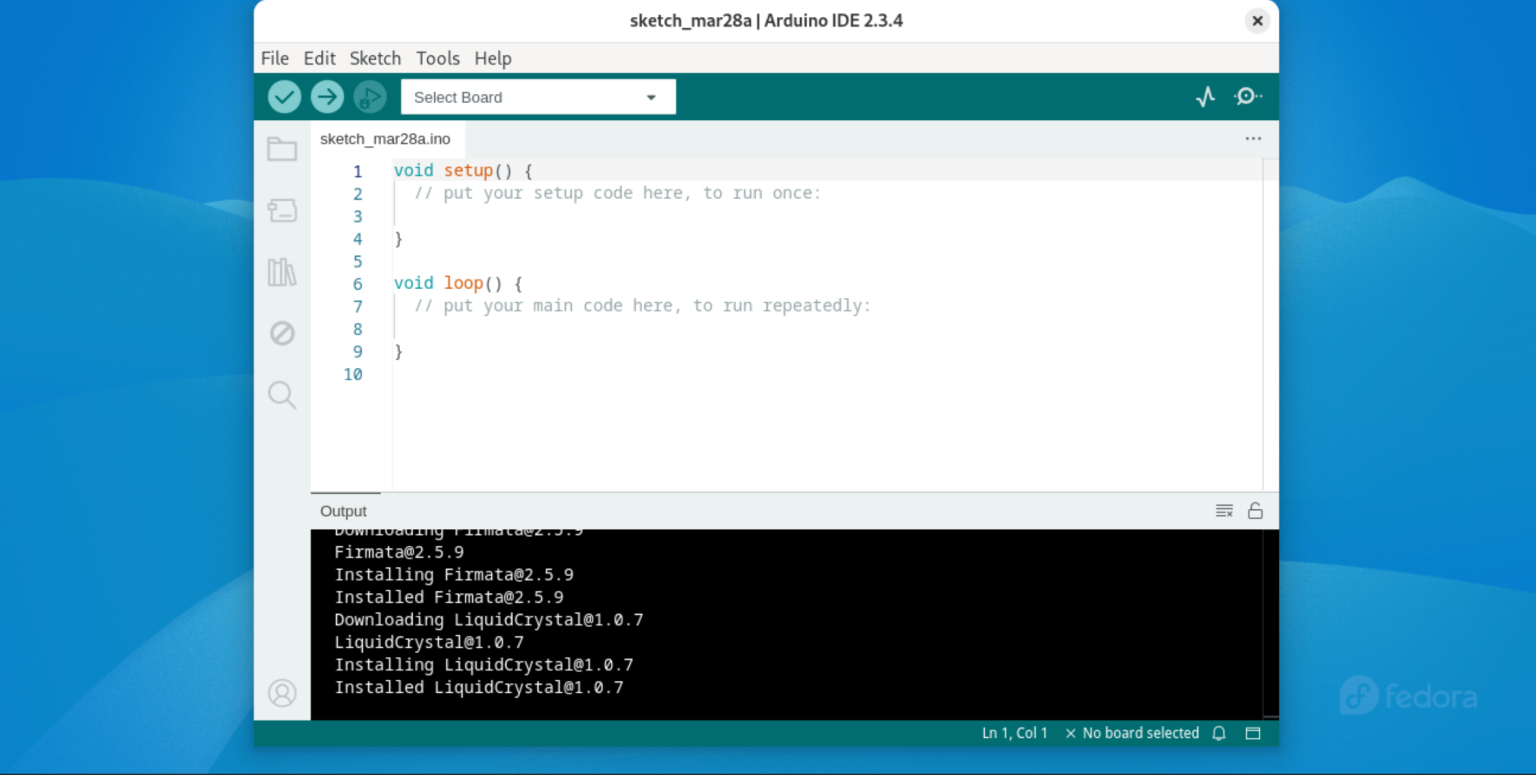
Task: Open the Library Manager sidebar panel
Action: click(x=281, y=272)
